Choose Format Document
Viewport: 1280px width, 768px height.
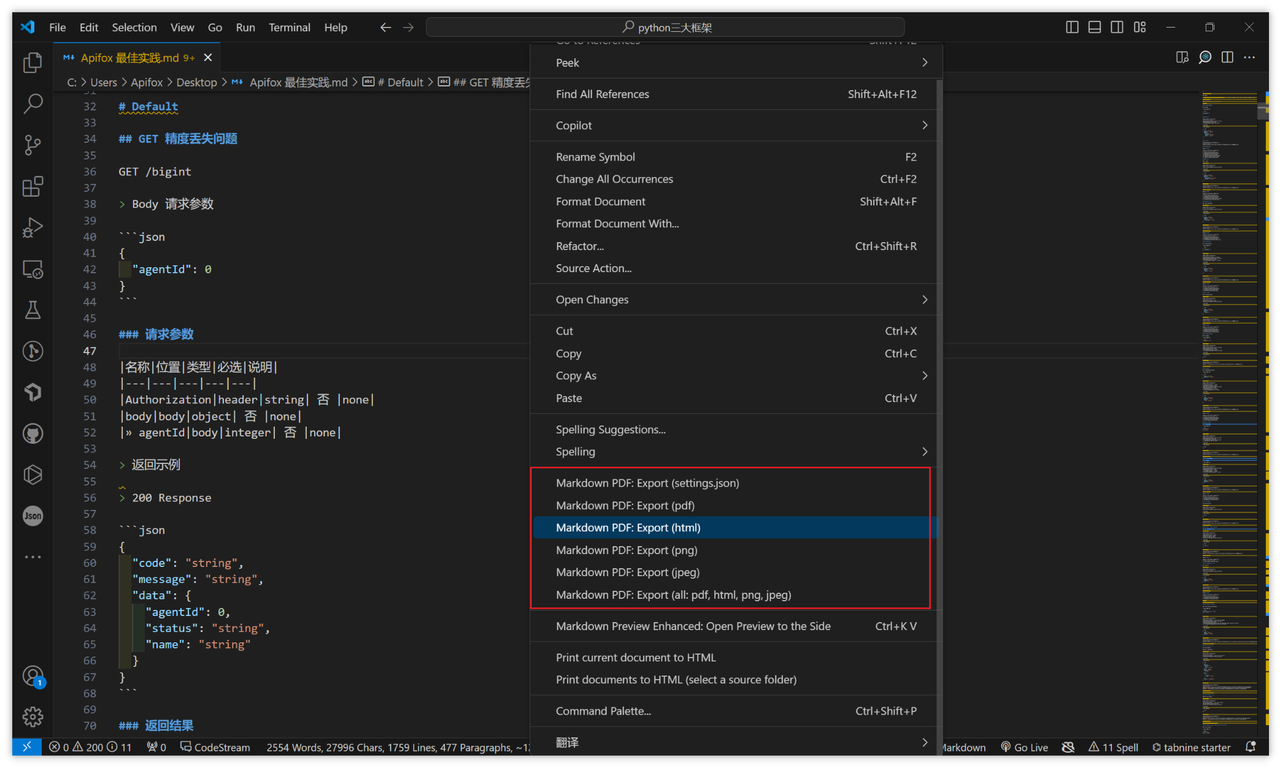733,201
